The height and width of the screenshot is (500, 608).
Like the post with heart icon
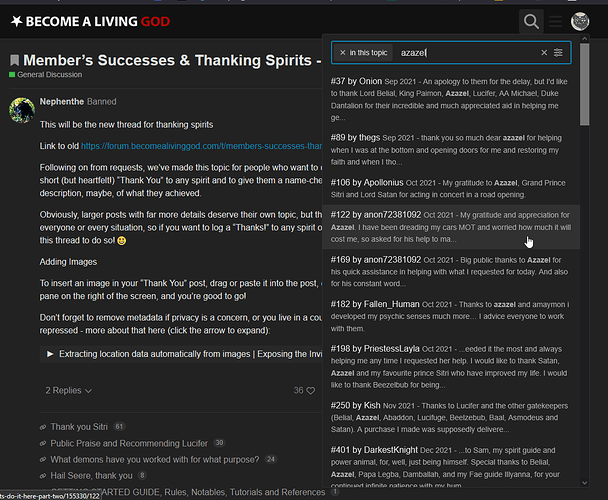[x=311, y=391]
